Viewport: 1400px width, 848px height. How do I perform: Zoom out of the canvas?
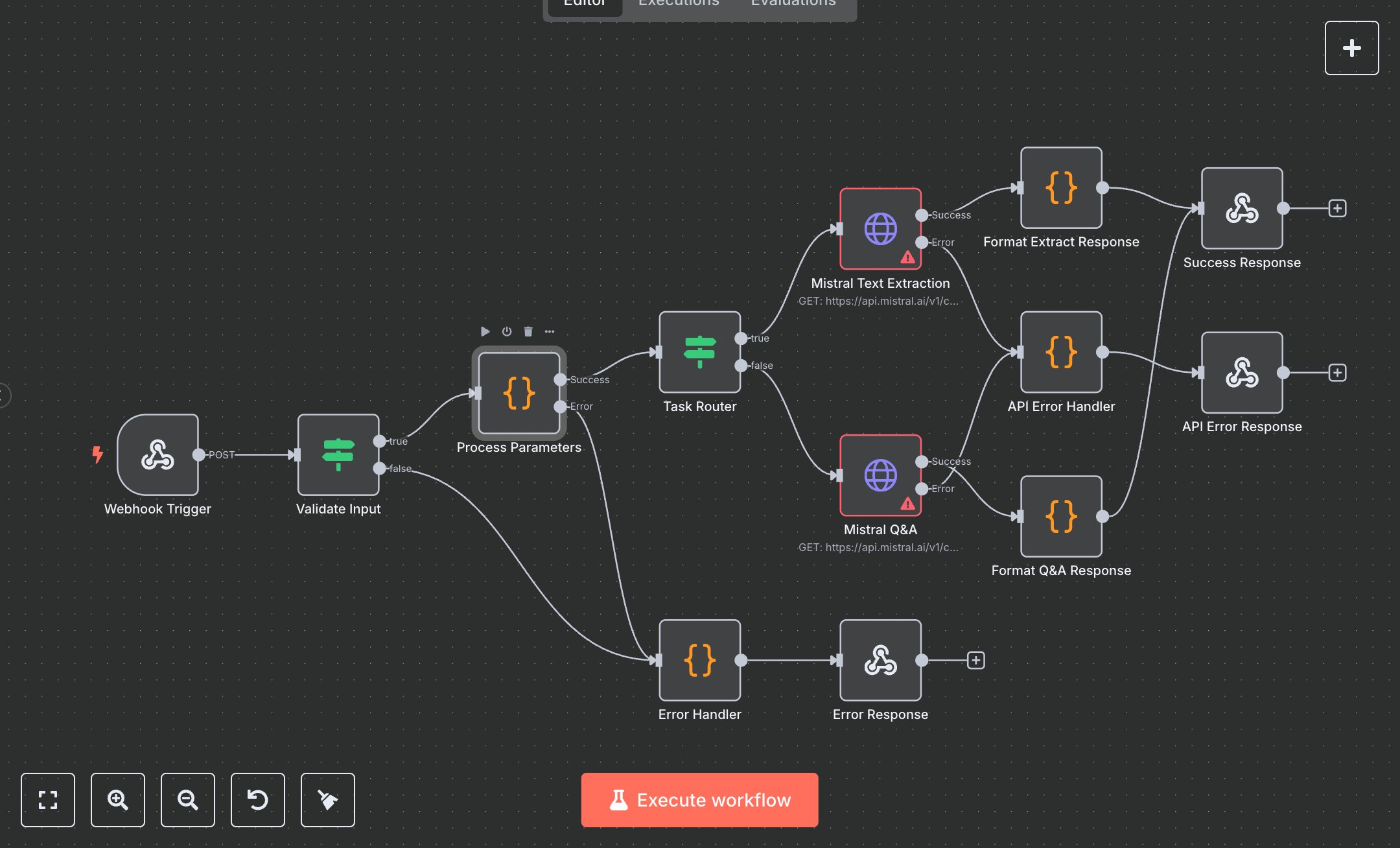point(187,801)
